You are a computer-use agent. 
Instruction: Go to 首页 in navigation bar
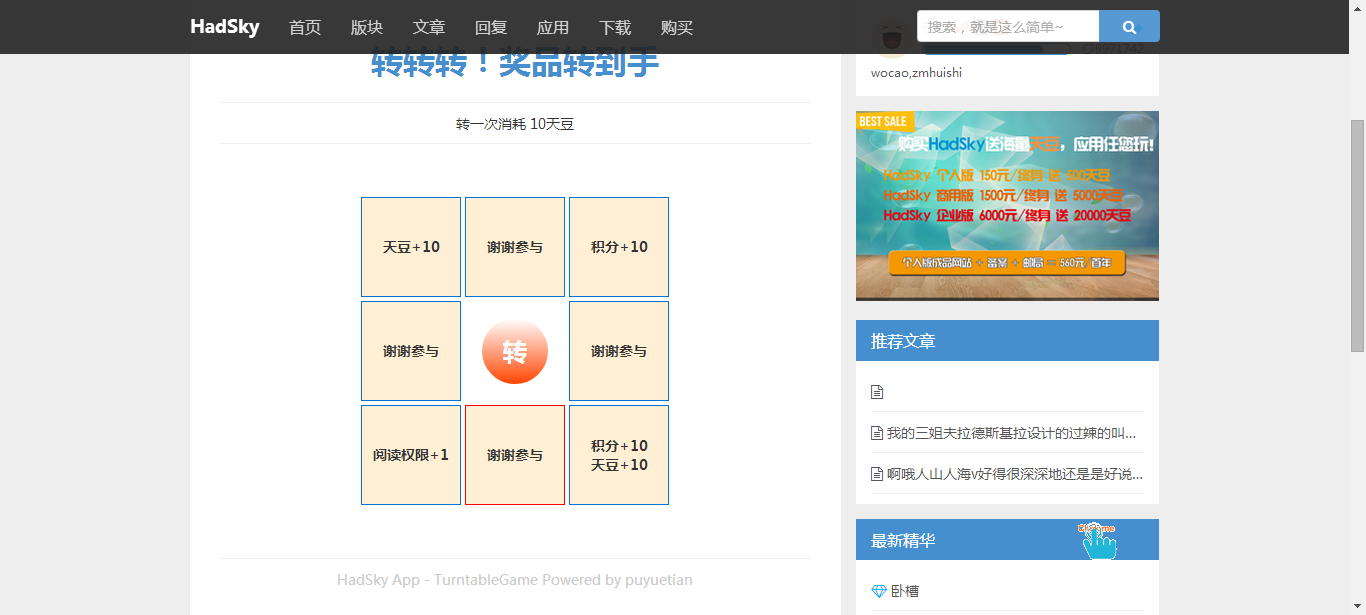point(305,27)
